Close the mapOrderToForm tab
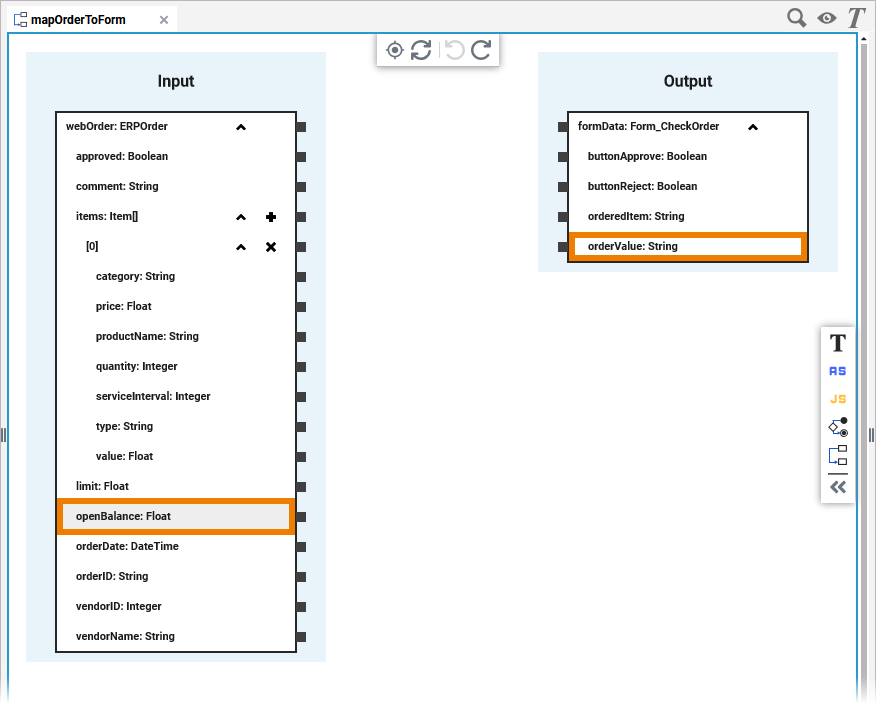This screenshot has width=876, height=704. click(164, 20)
